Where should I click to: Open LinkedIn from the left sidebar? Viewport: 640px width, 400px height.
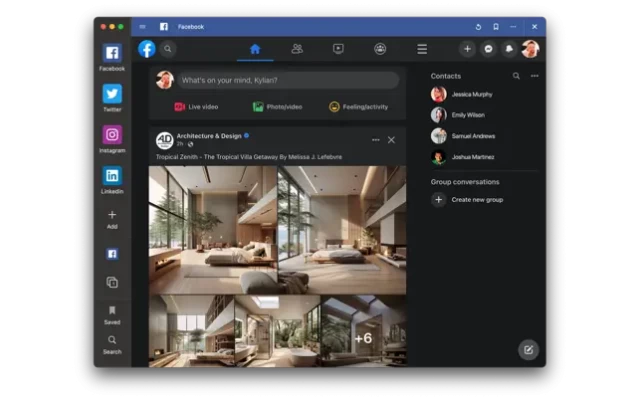tap(112, 176)
